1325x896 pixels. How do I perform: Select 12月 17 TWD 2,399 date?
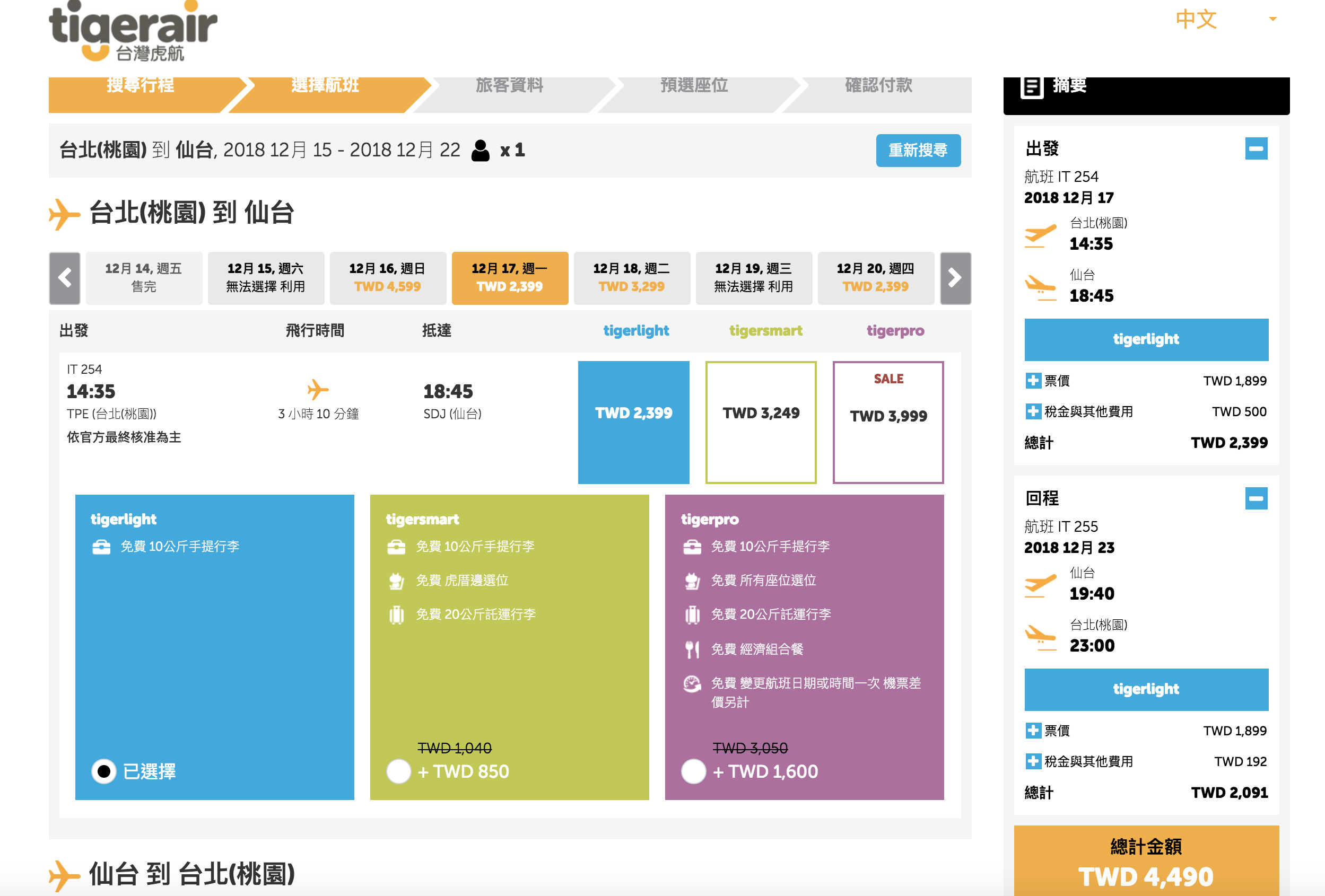pyautogui.click(x=510, y=278)
